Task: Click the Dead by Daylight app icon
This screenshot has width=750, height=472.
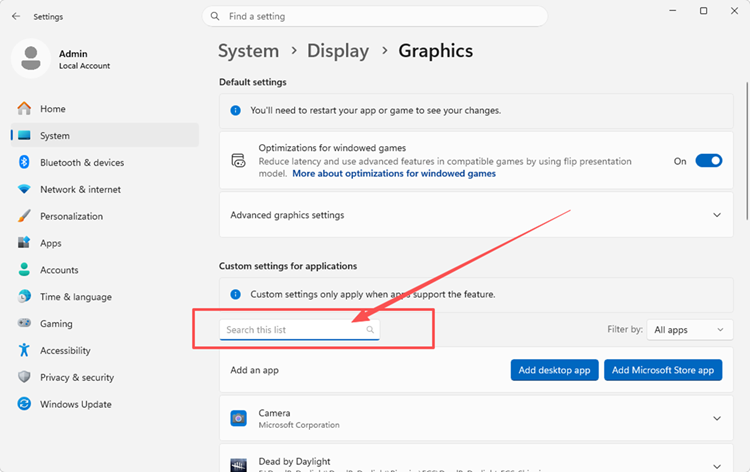Action: pyautogui.click(x=238, y=465)
